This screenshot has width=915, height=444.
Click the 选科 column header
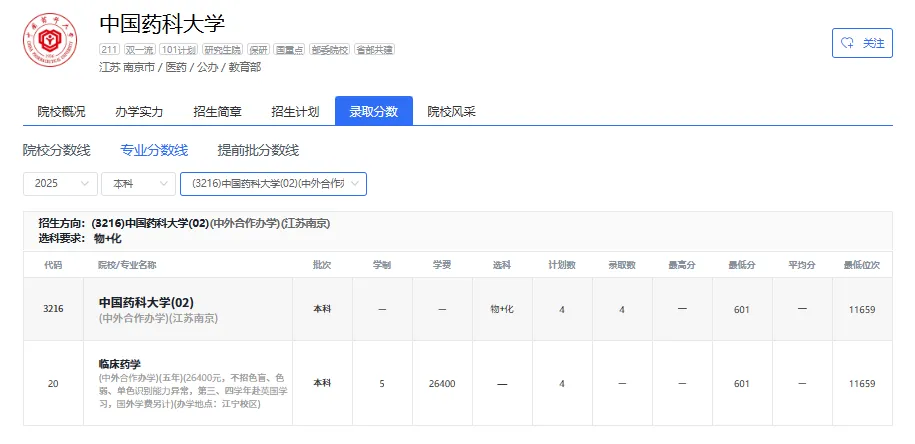tap(502, 265)
